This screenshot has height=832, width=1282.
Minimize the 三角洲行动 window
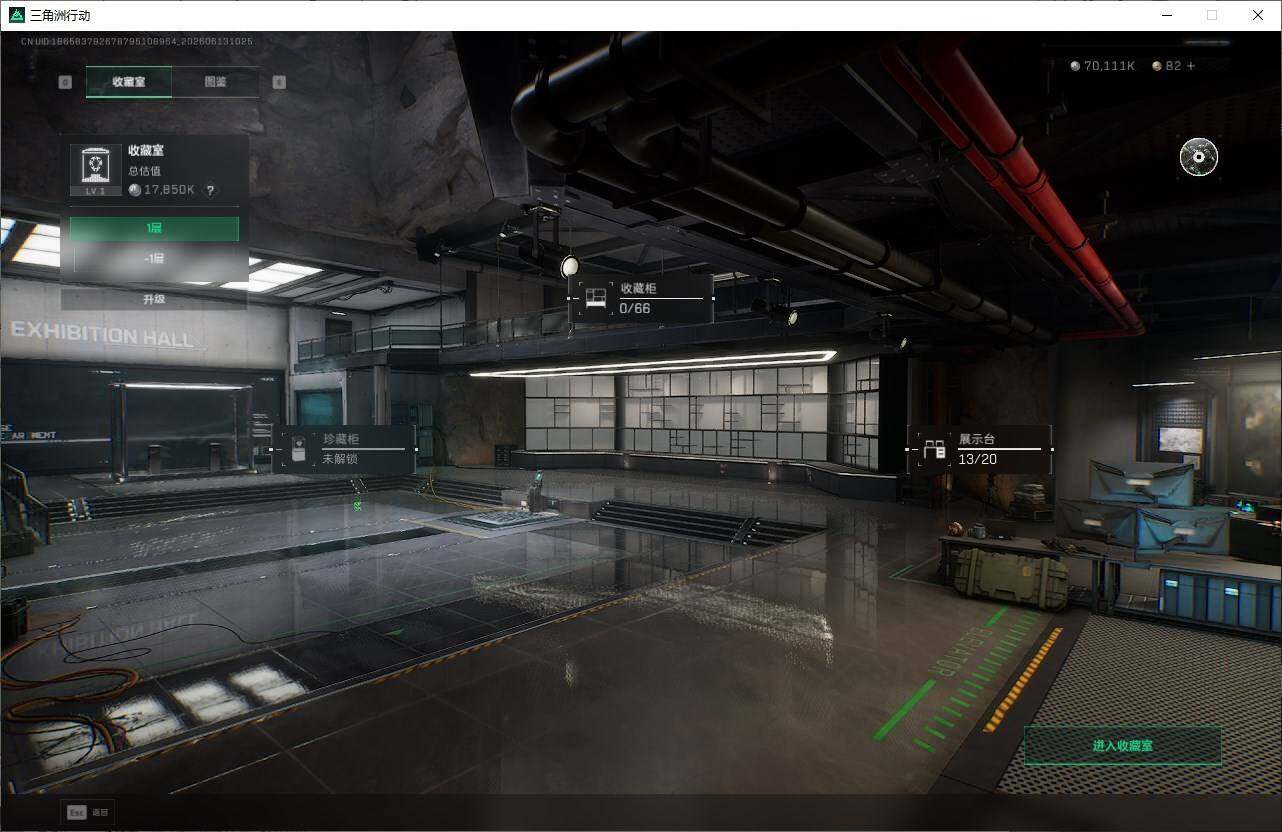[1167, 15]
